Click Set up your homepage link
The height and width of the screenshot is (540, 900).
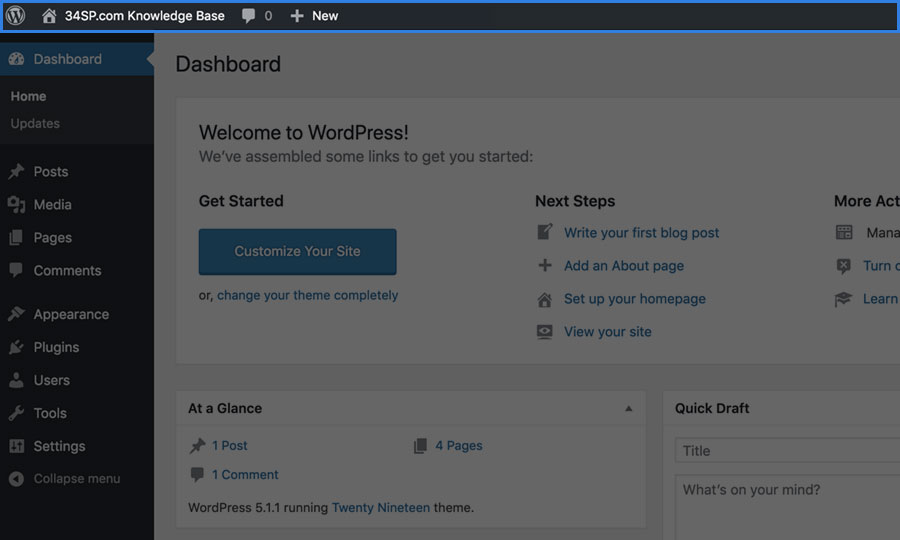635,299
